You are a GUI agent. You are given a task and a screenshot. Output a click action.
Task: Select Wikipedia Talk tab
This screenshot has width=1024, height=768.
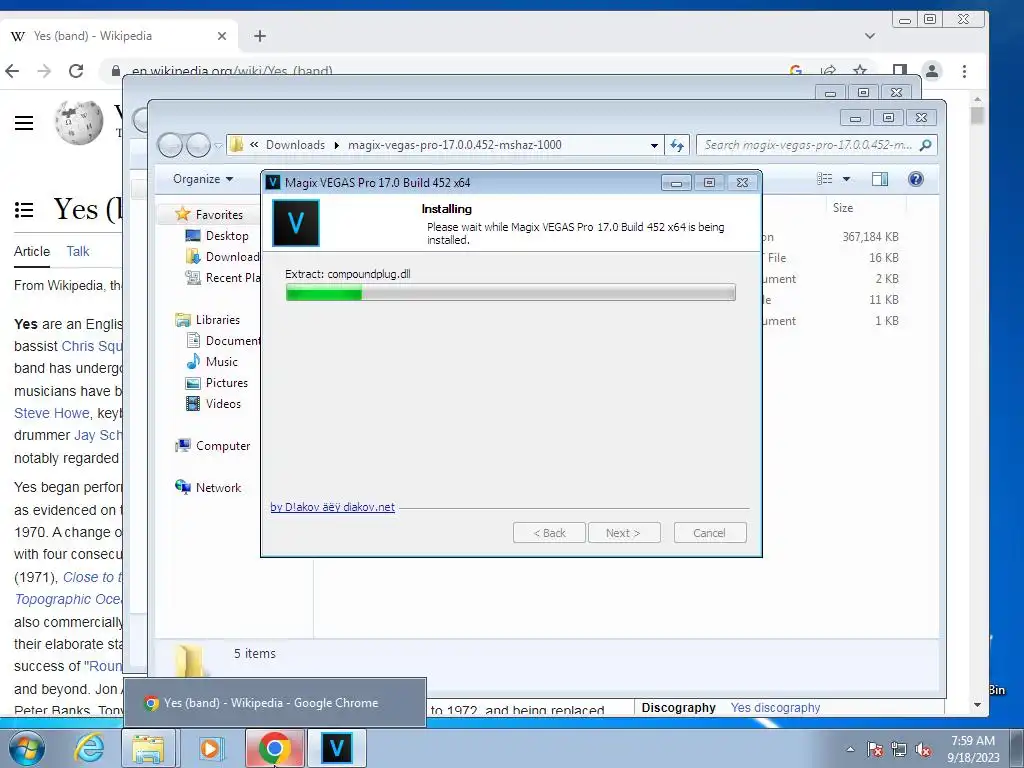(78, 251)
